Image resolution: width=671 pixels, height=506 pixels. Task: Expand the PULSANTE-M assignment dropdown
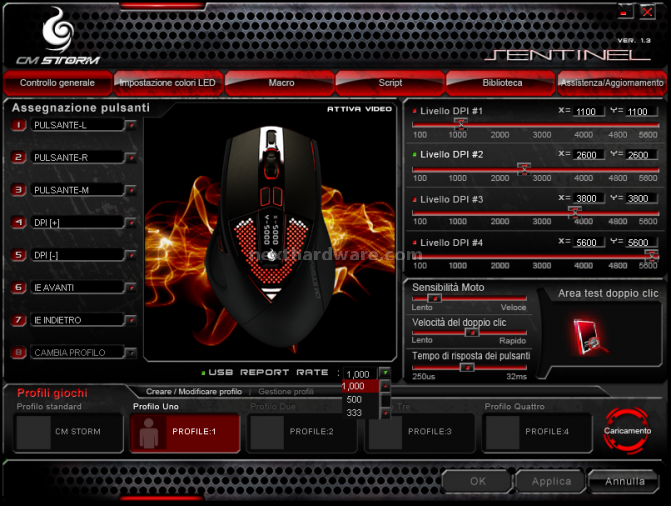point(131,190)
